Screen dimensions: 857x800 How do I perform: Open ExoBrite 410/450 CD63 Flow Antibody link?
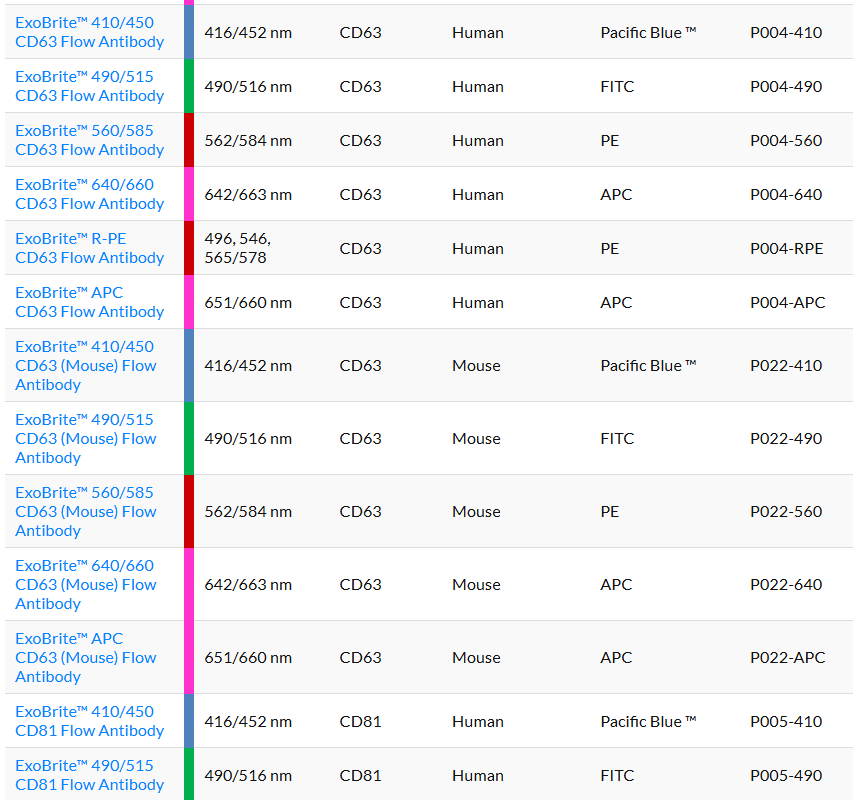tap(90, 32)
